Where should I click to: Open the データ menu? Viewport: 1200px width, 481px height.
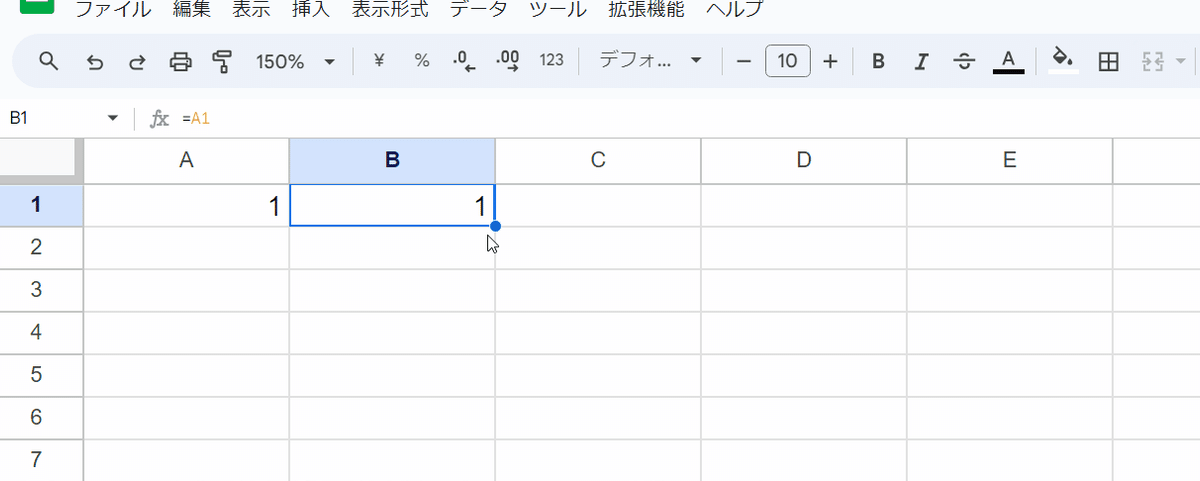coord(478,11)
